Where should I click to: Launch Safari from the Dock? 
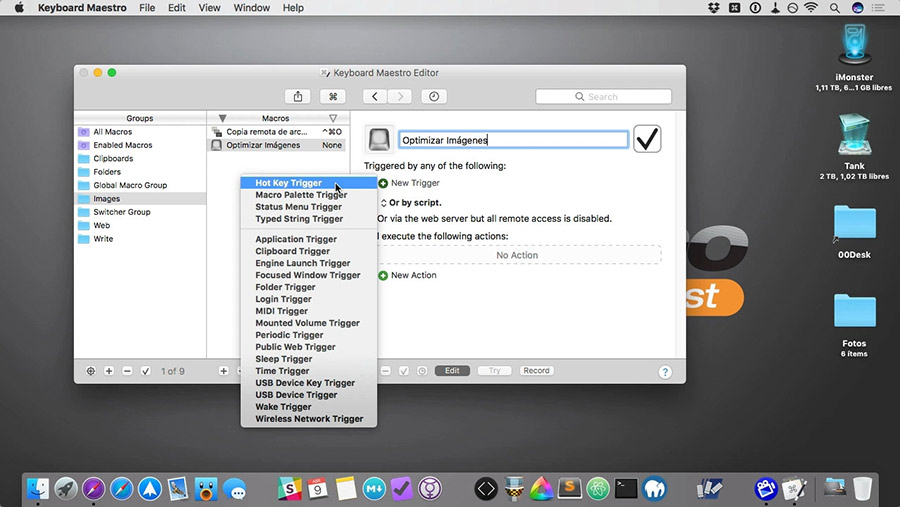(122, 489)
